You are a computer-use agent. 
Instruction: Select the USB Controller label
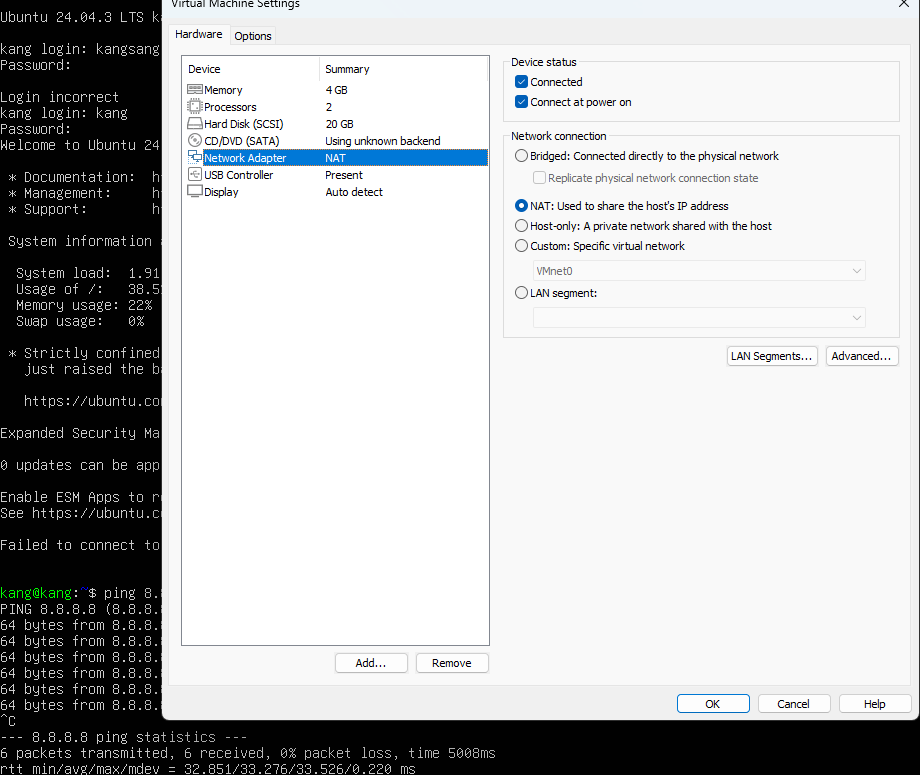(x=238, y=175)
